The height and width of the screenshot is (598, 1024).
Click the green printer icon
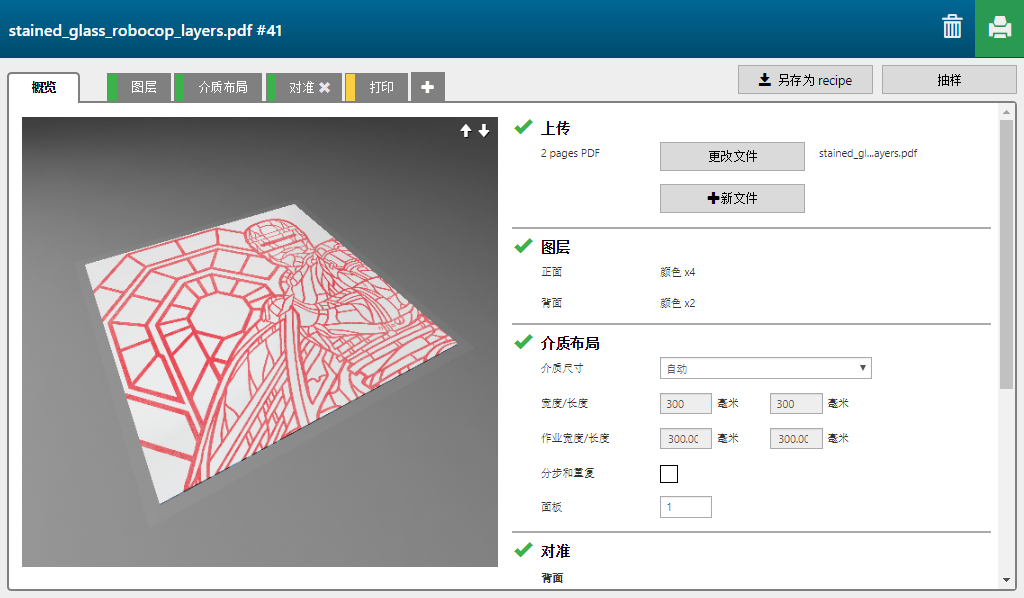[999, 28]
